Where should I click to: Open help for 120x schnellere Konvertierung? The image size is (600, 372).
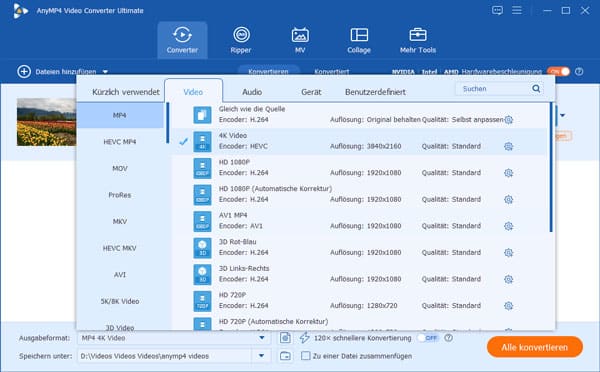(x=448, y=338)
